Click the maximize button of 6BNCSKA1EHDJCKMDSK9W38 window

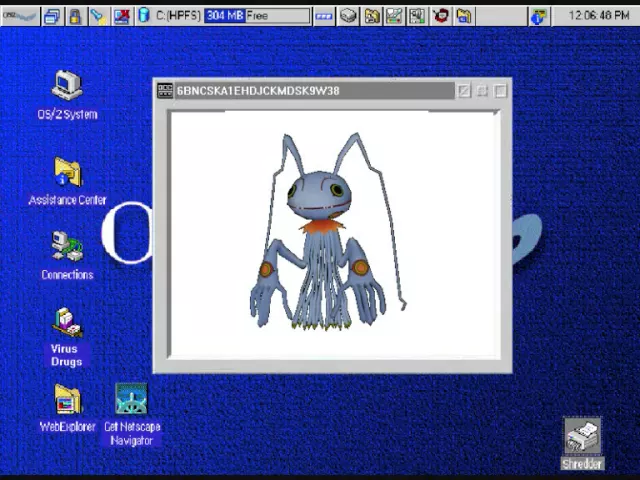pos(500,91)
